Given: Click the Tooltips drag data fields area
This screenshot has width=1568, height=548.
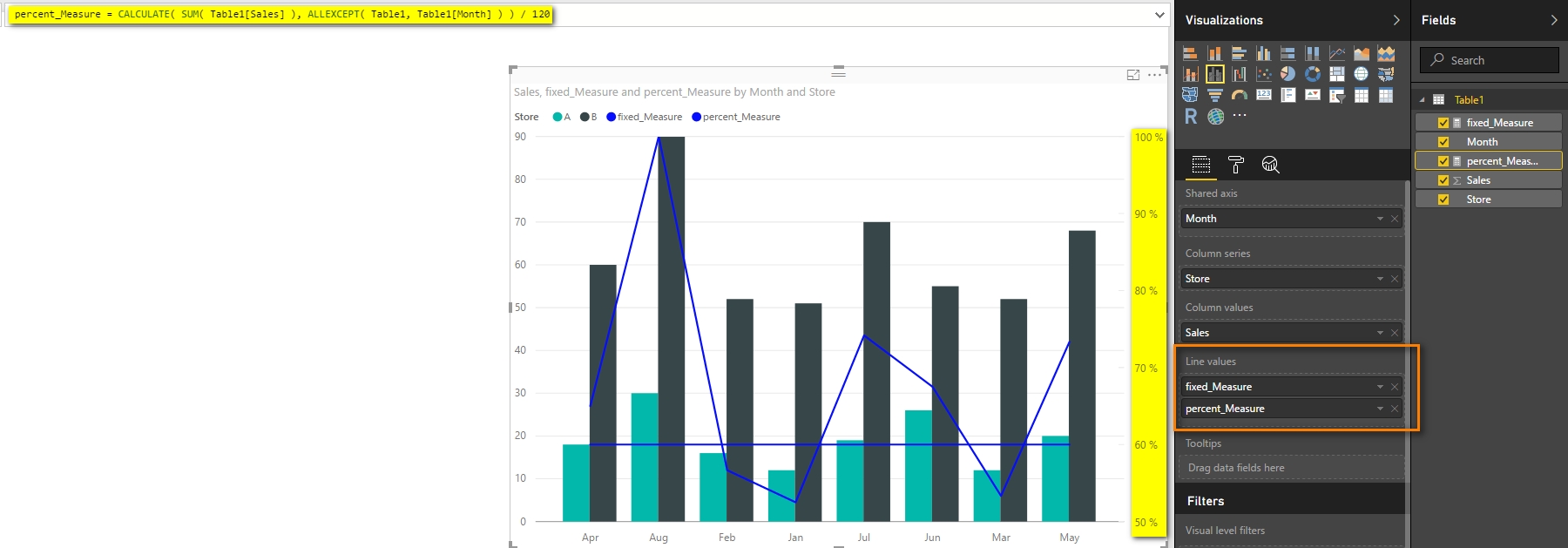Looking at the screenshot, I should coord(1293,468).
